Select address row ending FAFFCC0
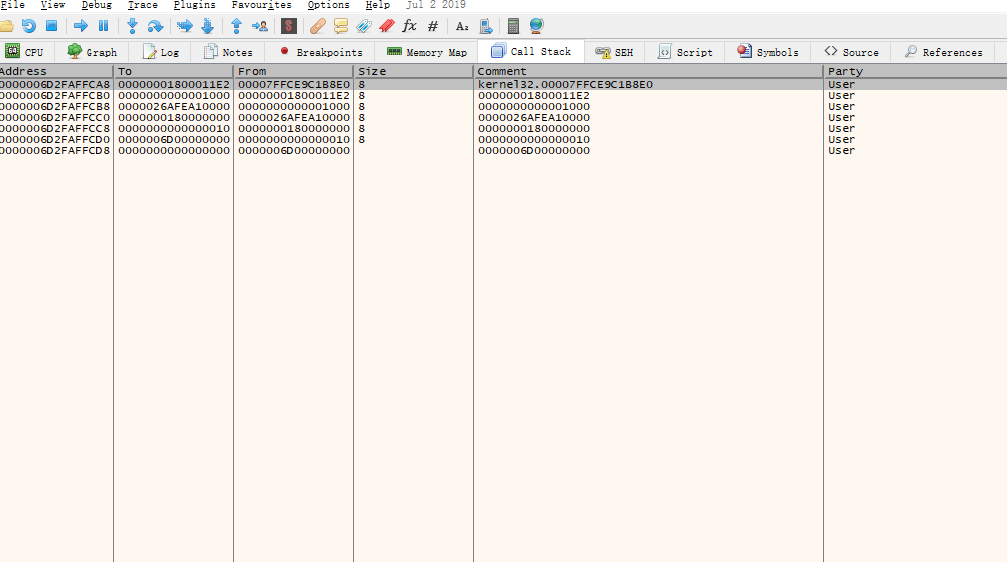Viewport: 1007px width, 562px height. click(55, 118)
